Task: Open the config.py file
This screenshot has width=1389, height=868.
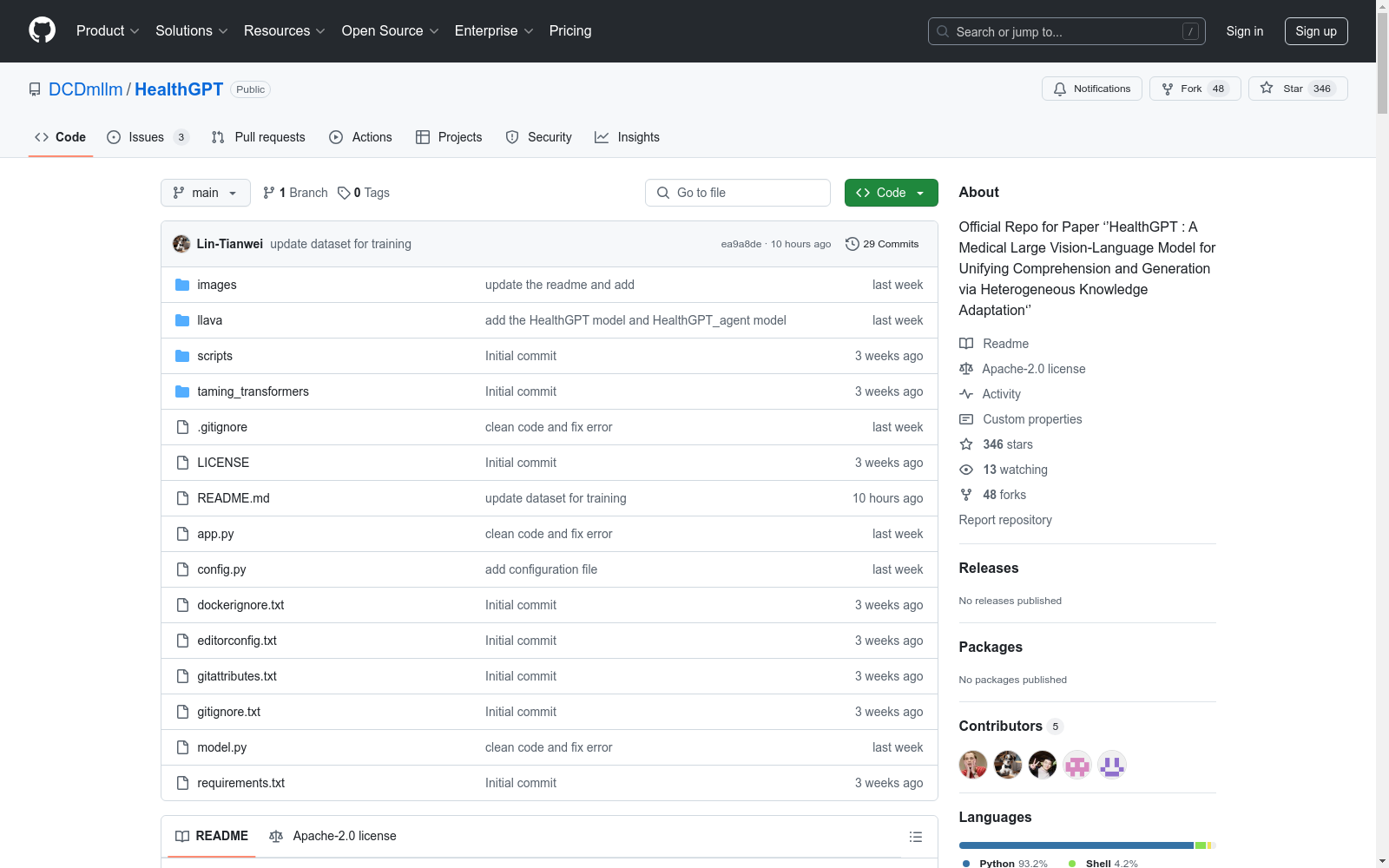Action: (x=221, y=569)
